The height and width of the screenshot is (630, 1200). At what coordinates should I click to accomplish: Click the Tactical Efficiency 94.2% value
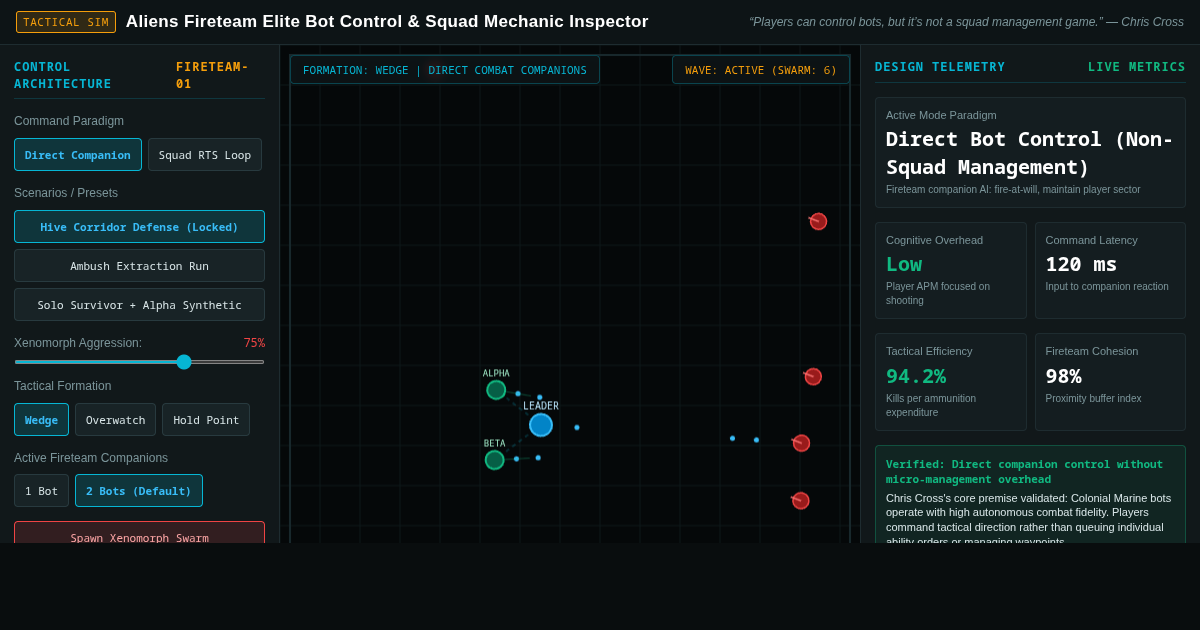[x=916, y=376]
